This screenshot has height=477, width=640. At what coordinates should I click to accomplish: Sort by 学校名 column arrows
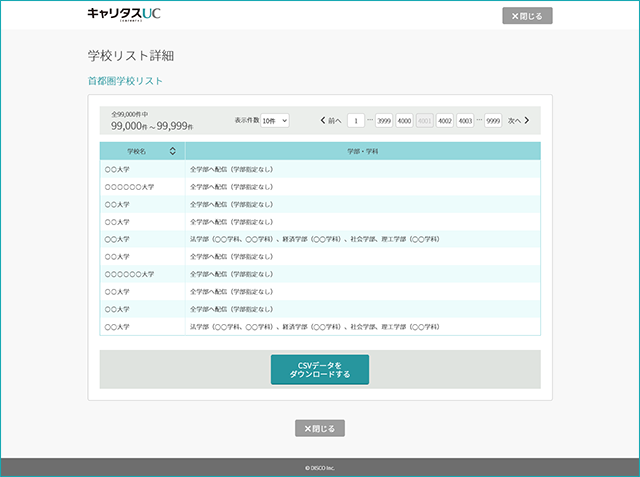click(x=173, y=151)
